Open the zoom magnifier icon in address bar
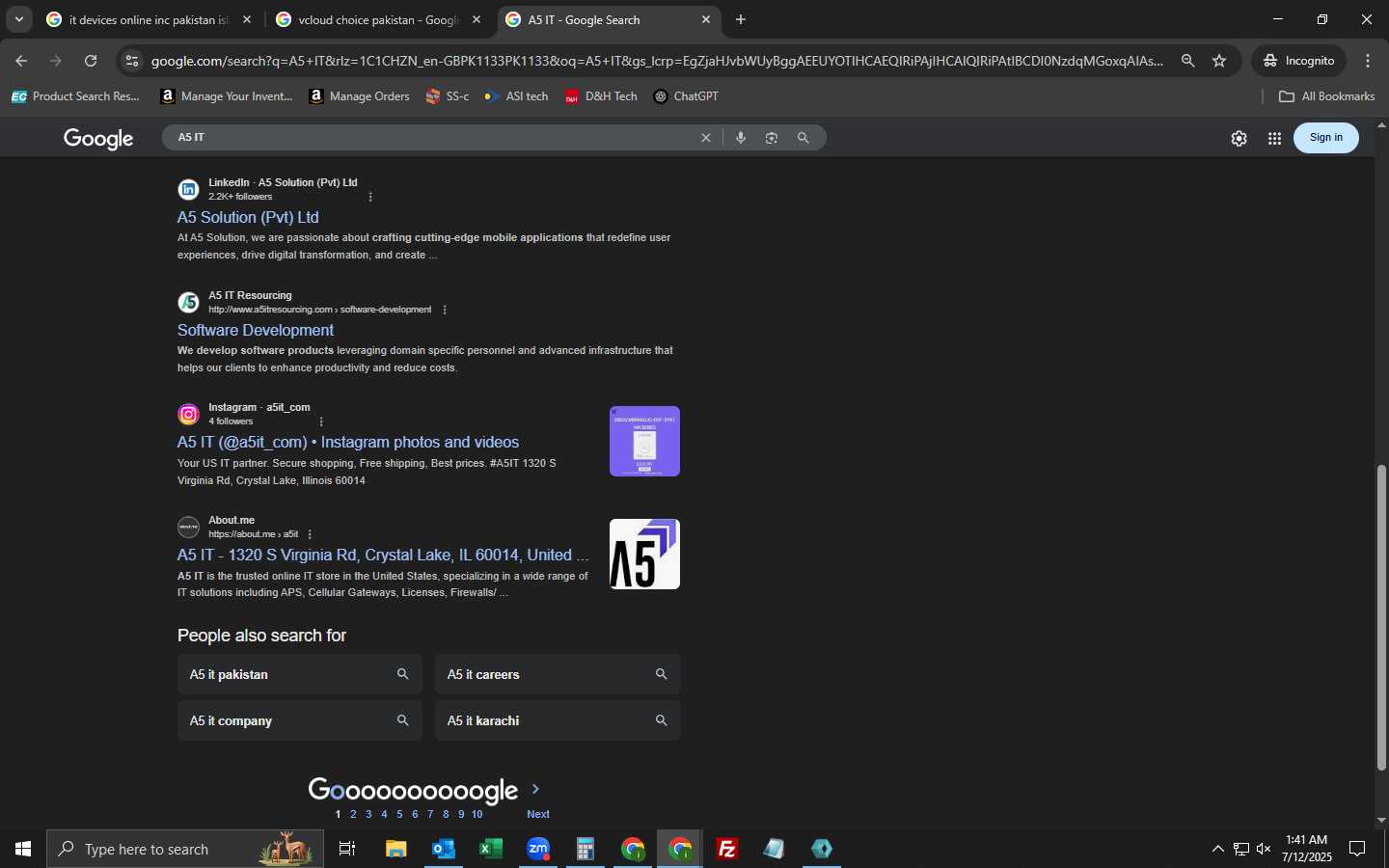The image size is (1389, 868). 1188,61
